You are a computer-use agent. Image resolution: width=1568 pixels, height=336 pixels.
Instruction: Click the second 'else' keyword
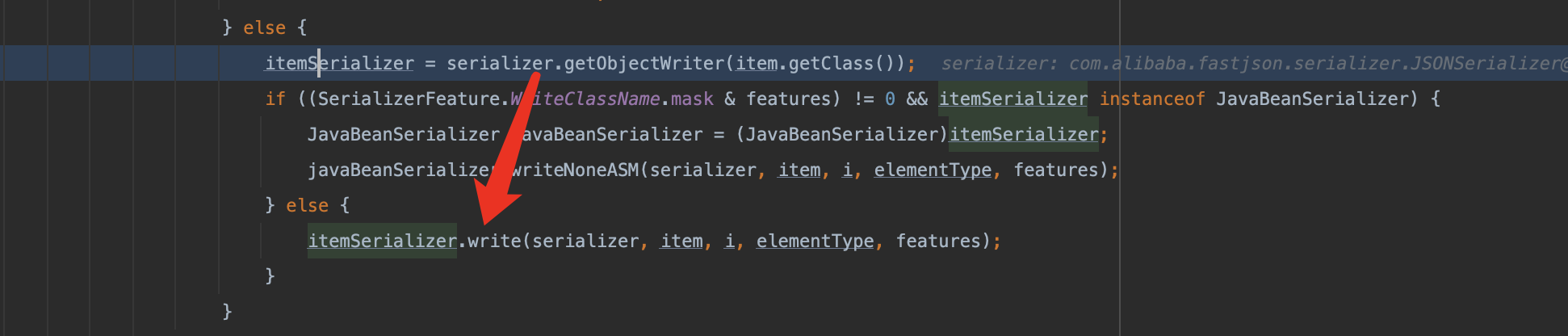307,205
